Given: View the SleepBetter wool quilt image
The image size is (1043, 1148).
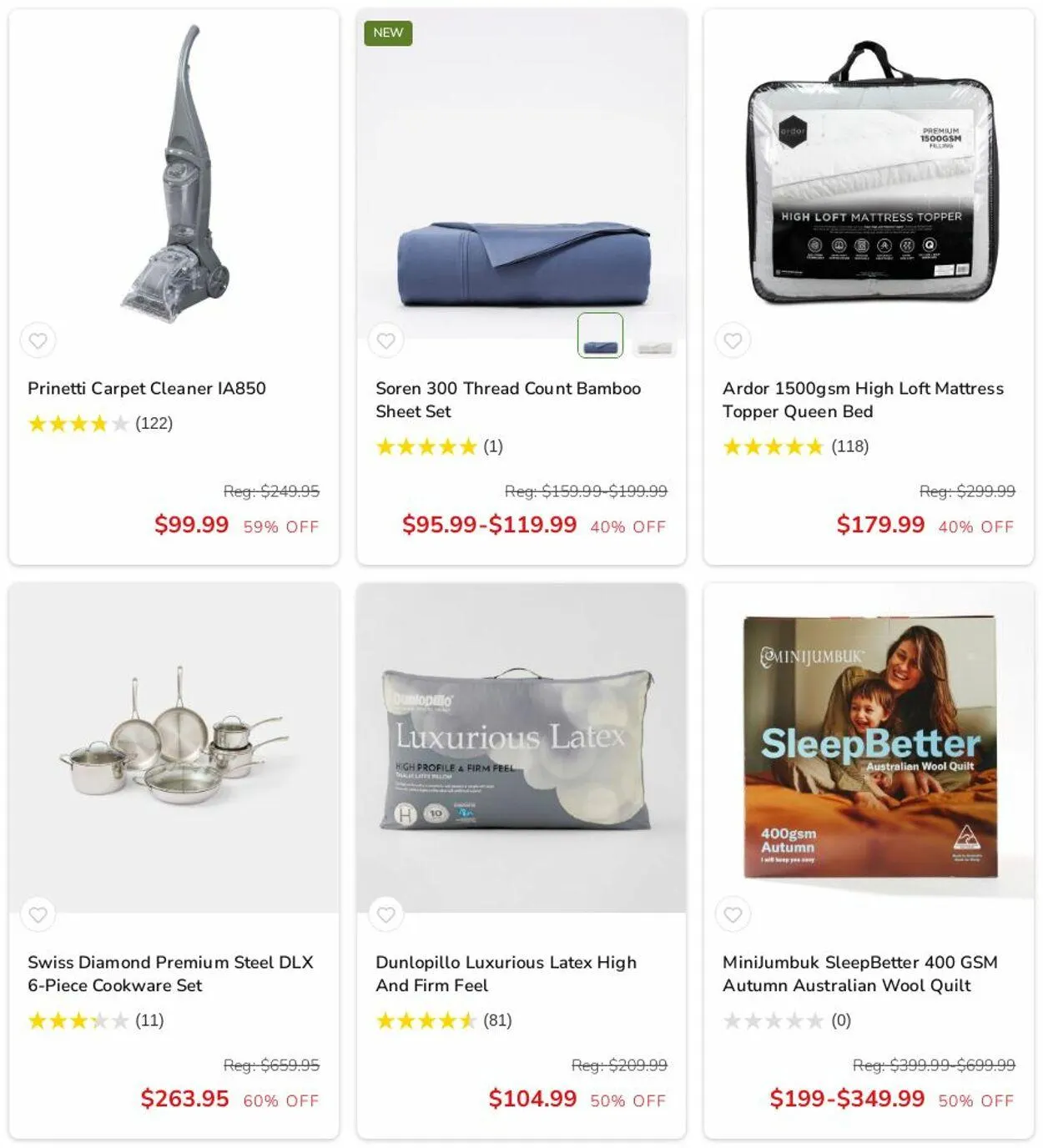Looking at the screenshot, I should tap(870, 747).
